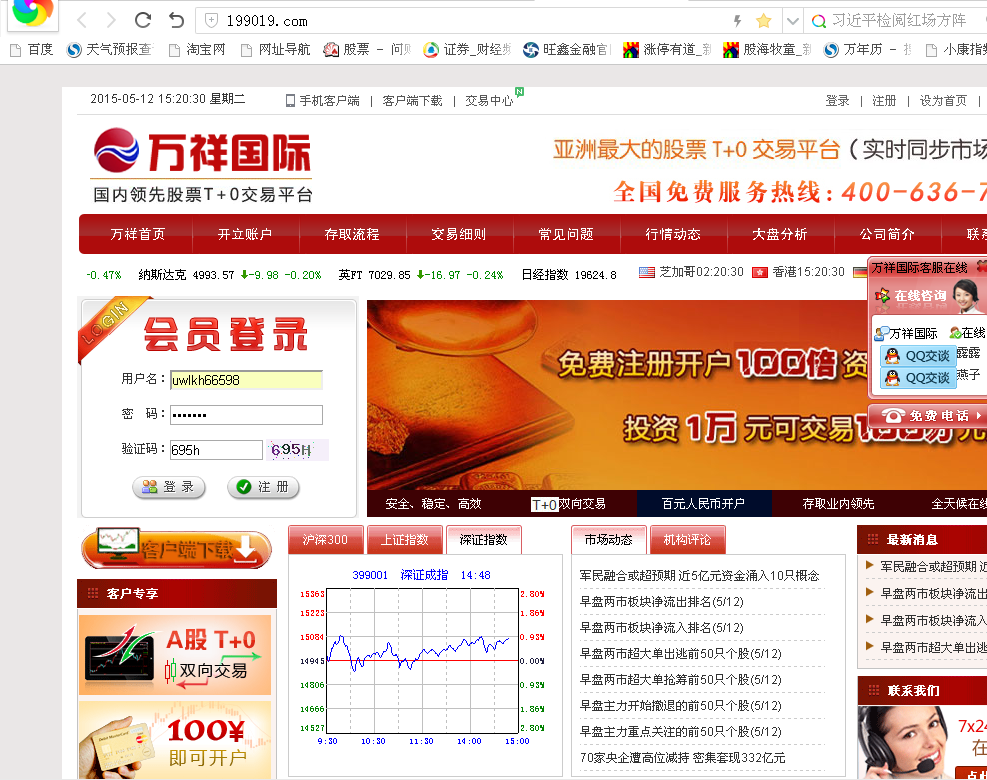Click the 万祥国际 logo
The width and height of the screenshot is (987, 780).
(x=203, y=166)
